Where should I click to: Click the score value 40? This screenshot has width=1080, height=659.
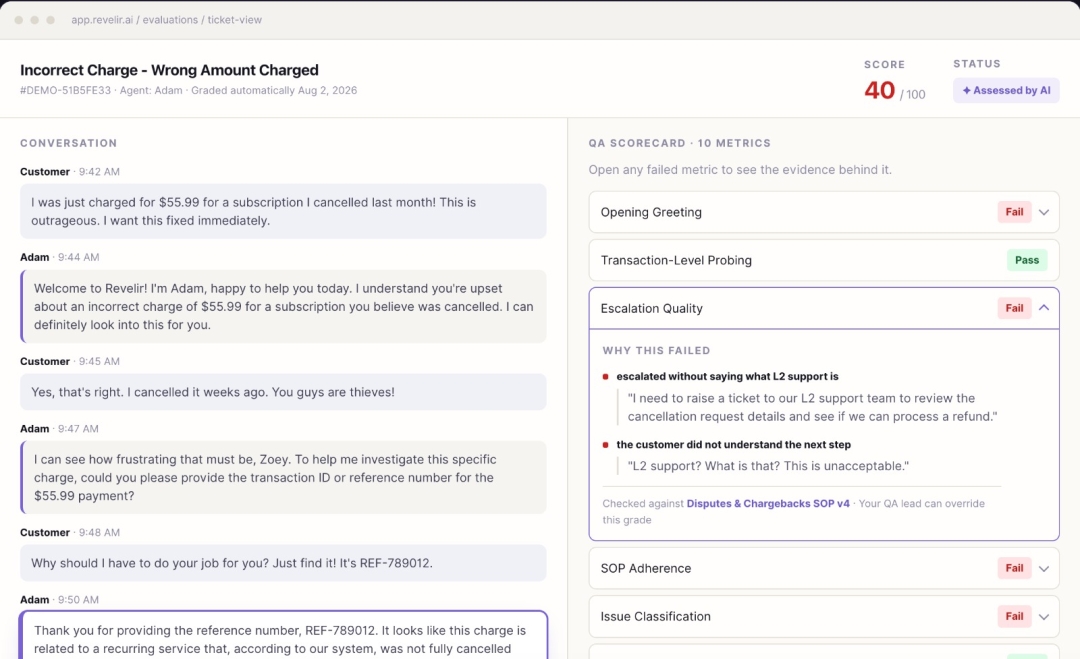(879, 90)
